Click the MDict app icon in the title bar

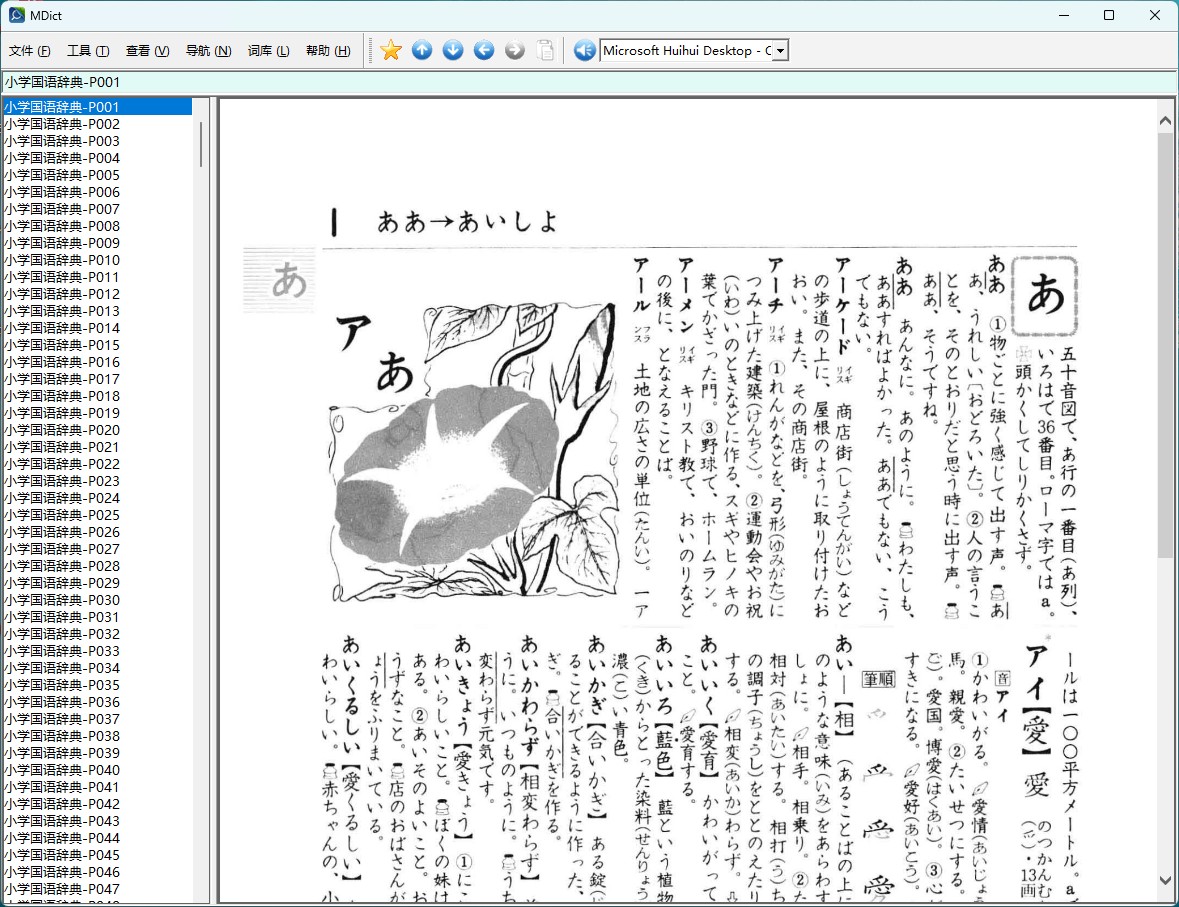pos(17,15)
